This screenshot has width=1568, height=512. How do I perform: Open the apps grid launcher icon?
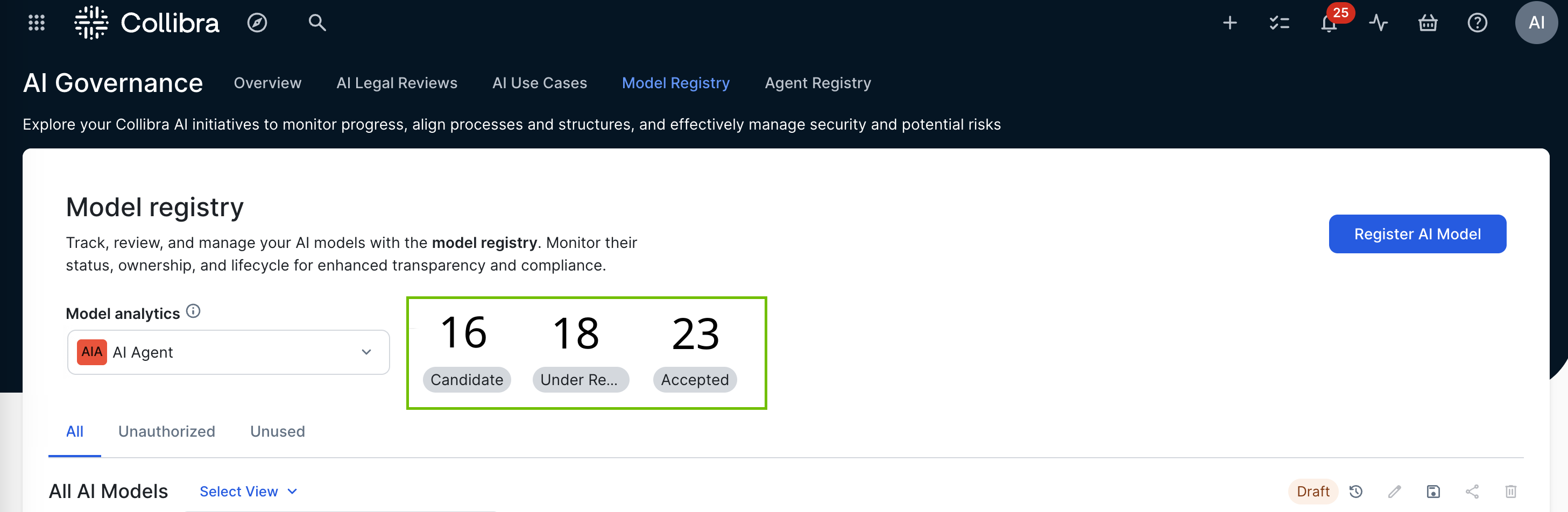click(x=37, y=23)
